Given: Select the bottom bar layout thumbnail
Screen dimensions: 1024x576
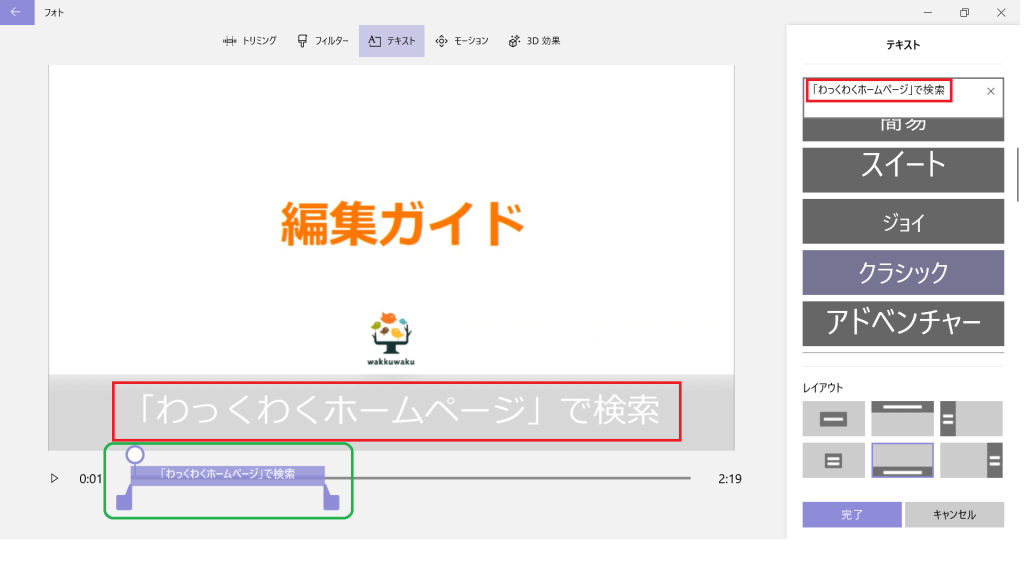Looking at the screenshot, I should (x=902, y=461).
